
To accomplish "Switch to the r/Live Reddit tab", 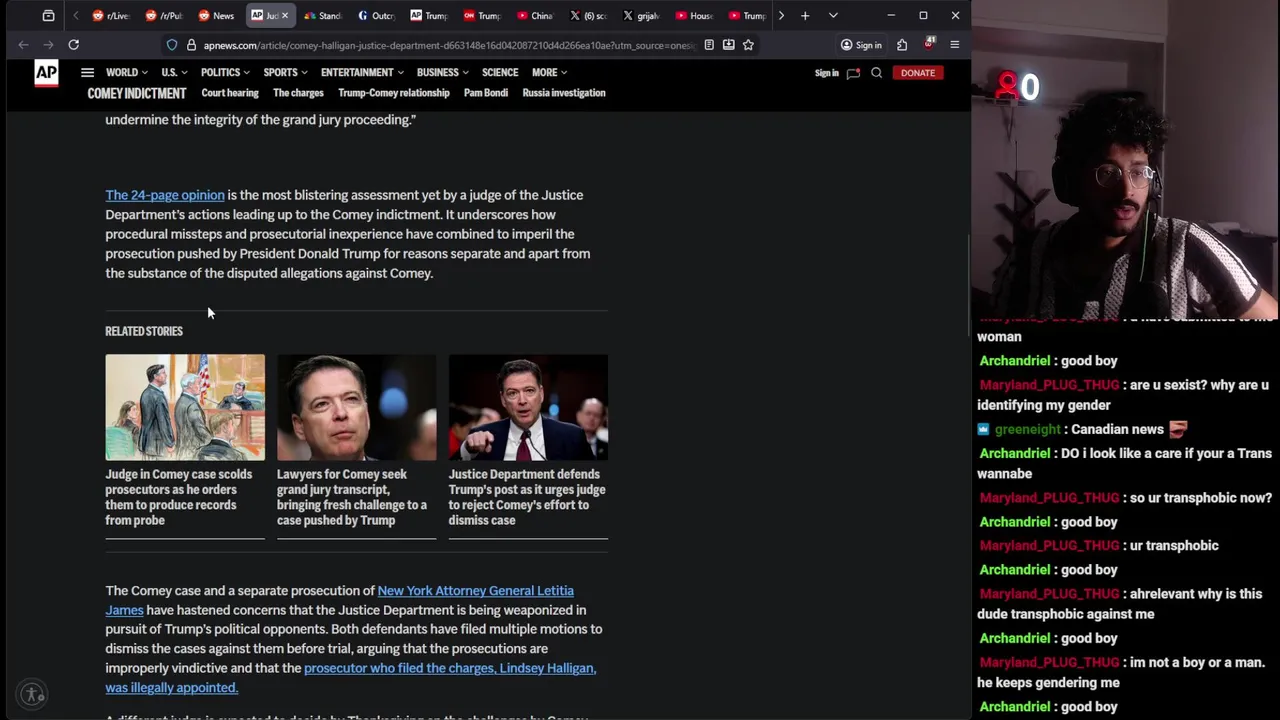I will tap(111, 16).
